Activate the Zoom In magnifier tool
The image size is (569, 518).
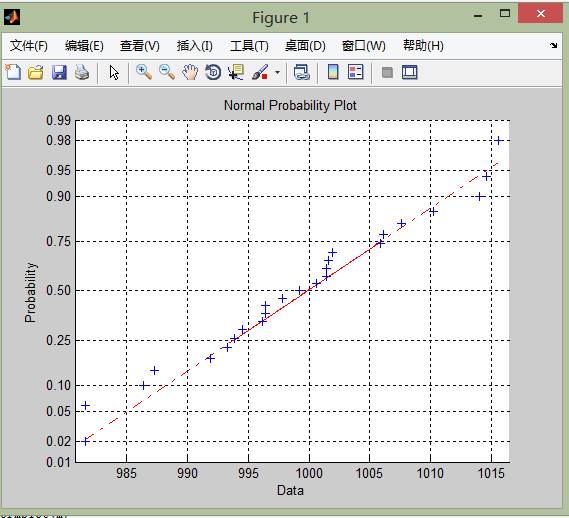[x=144, y=72]
